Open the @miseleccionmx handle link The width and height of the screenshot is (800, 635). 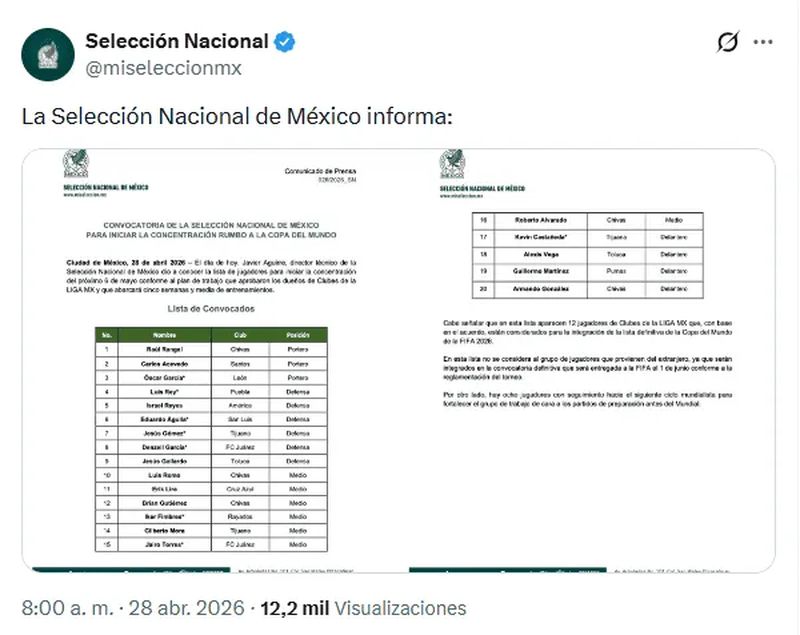tap(163, 68)
